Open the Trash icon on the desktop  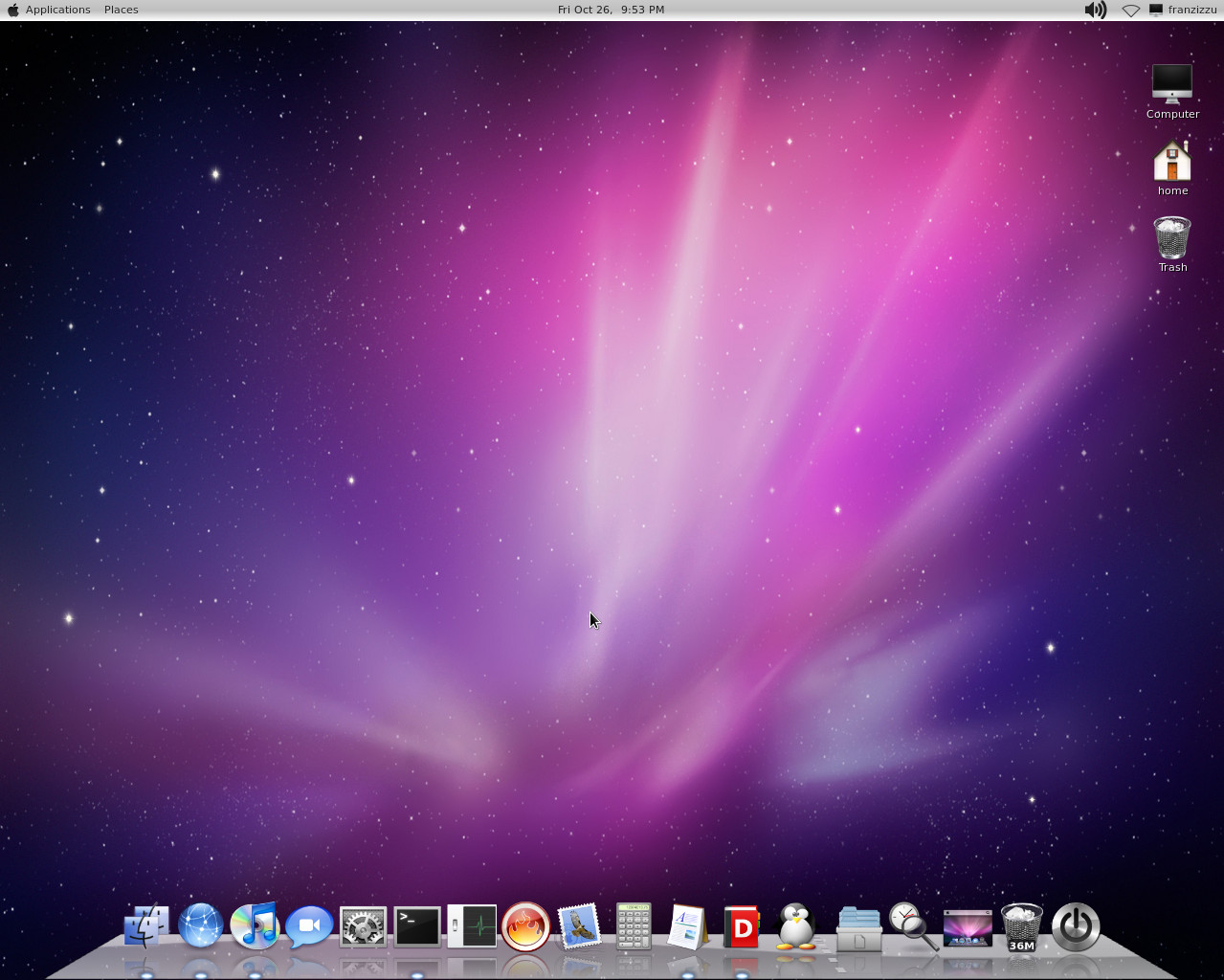coord(1172,245)
